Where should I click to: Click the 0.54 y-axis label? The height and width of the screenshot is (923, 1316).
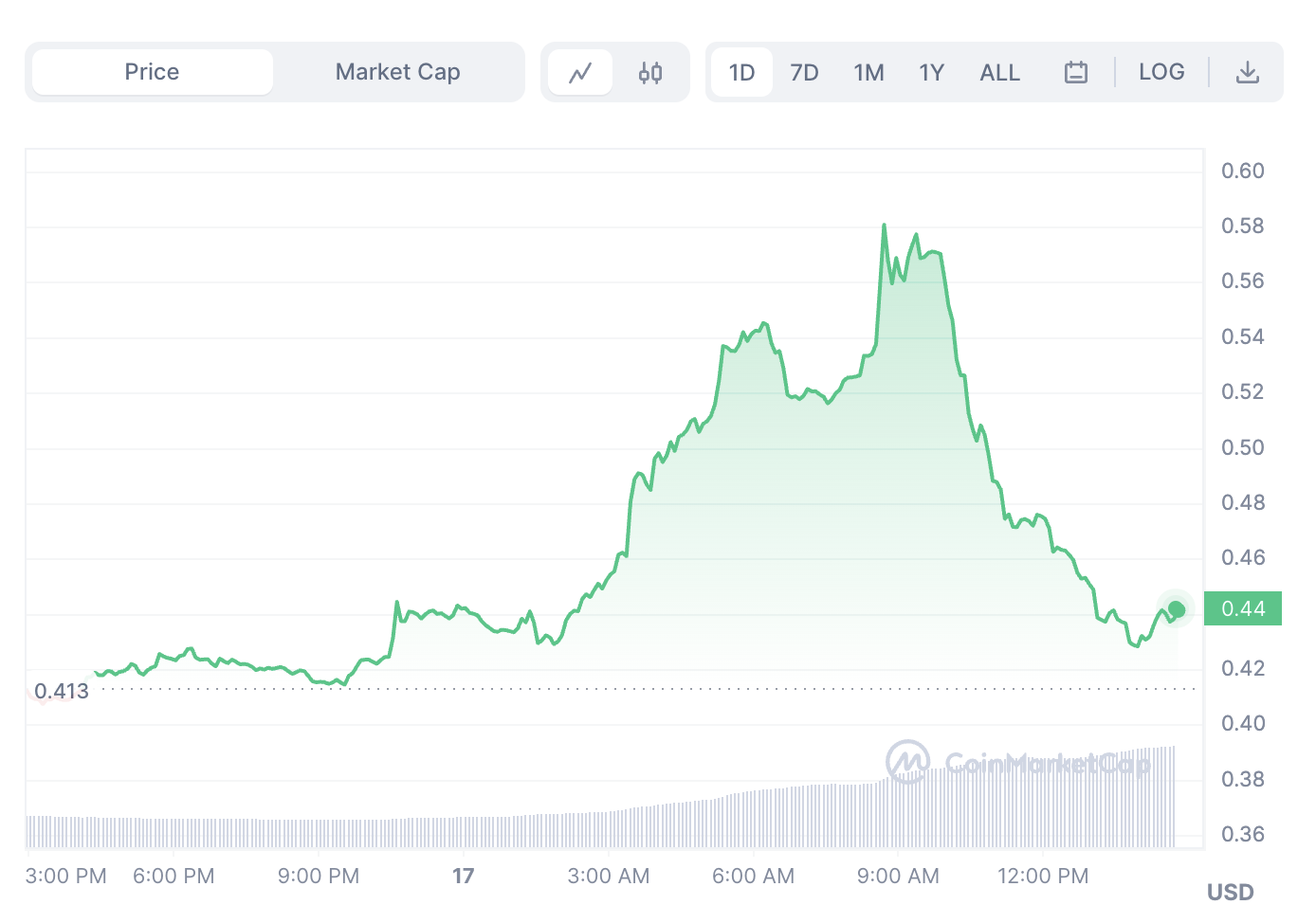(1242, 336)
